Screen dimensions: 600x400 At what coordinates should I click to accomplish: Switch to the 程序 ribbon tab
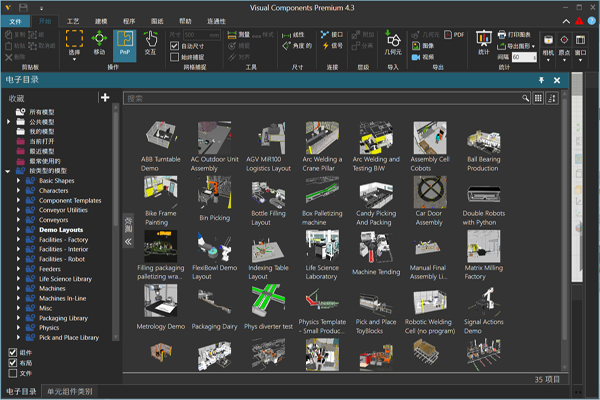[x=129, y=21]
